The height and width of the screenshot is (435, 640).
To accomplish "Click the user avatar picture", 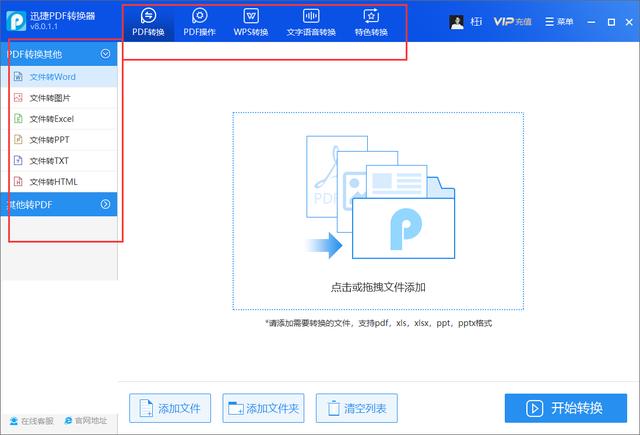I will (456, 22).
